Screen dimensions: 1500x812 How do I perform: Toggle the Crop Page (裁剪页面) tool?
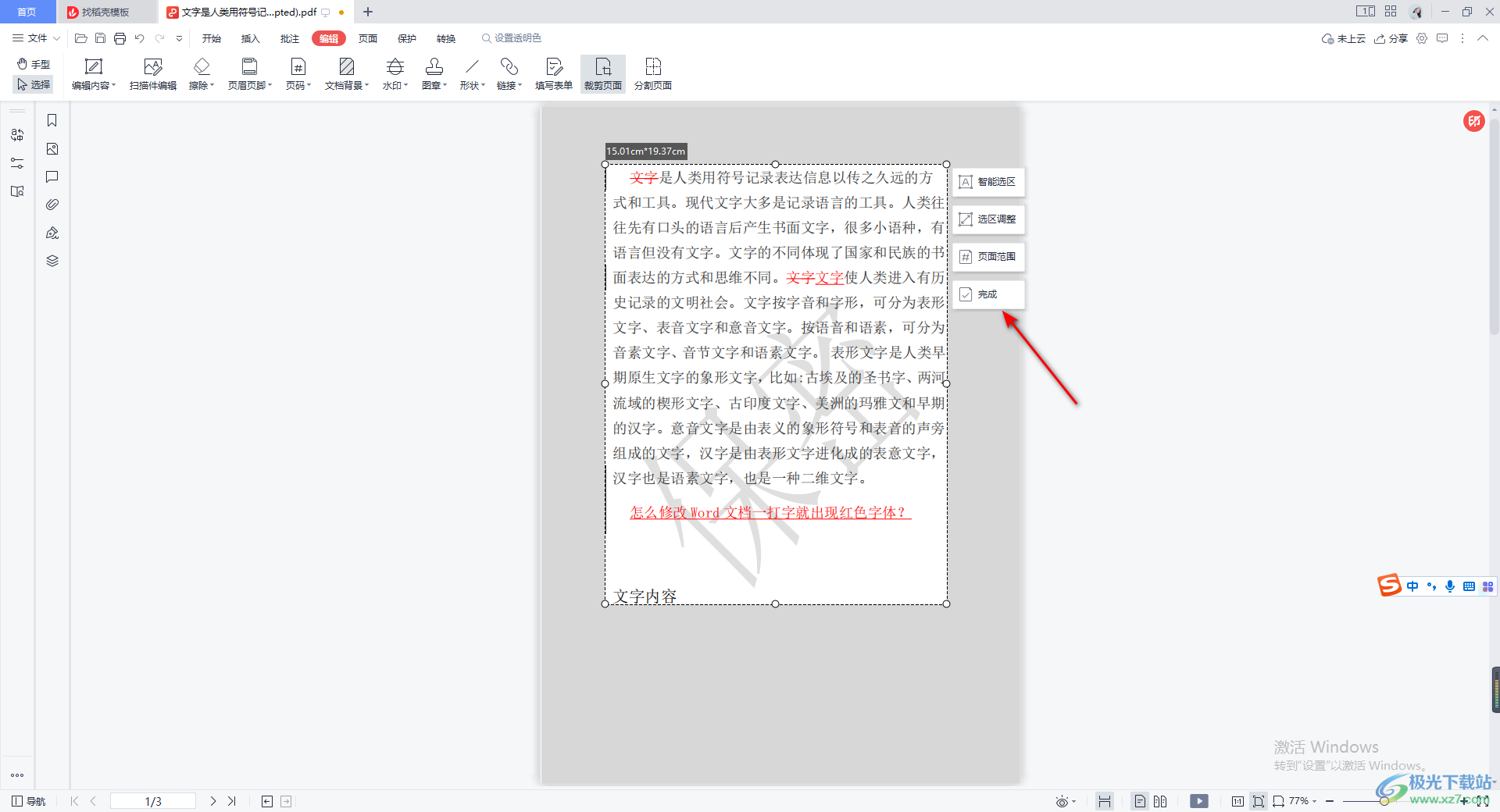coord(603,74)
